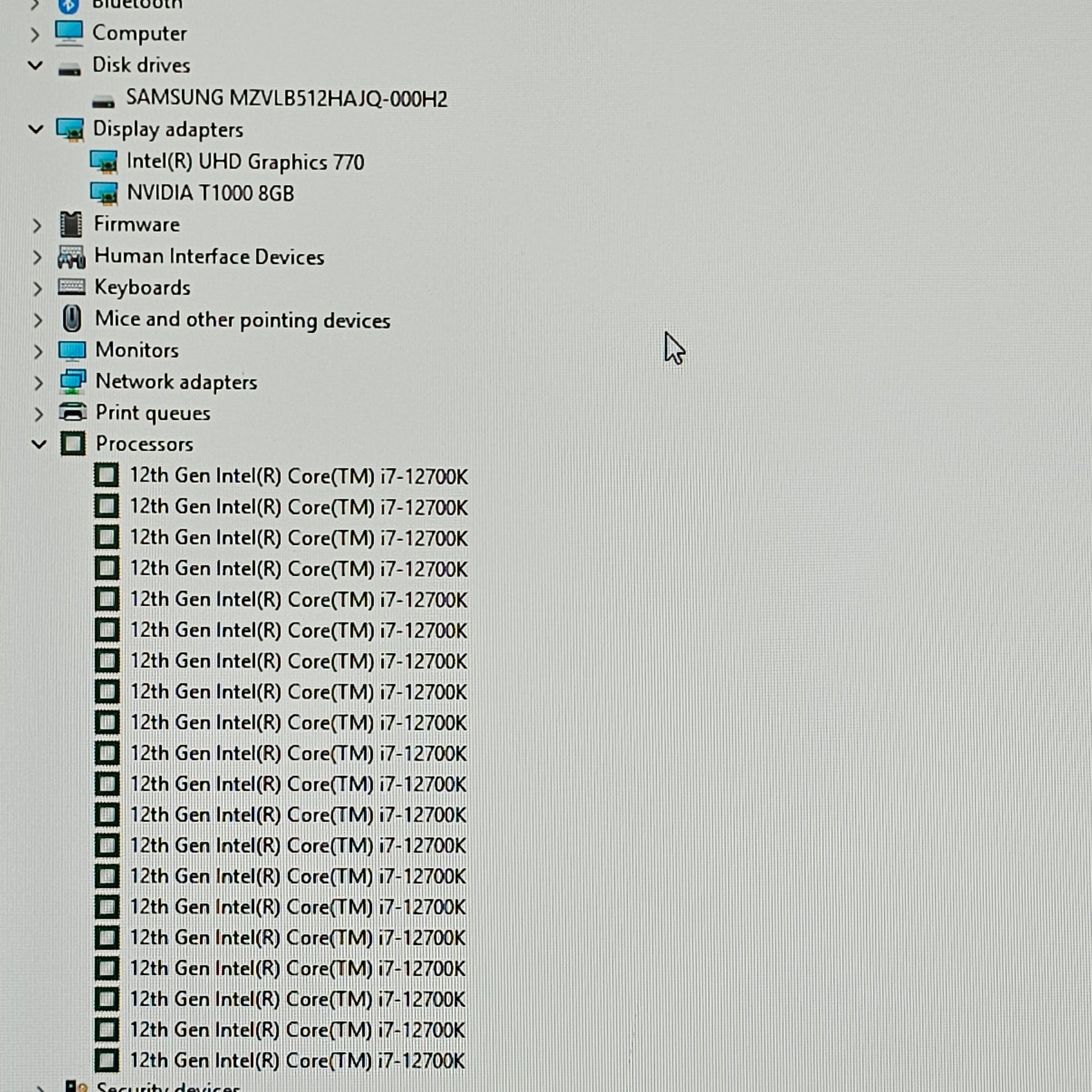This screenshot has width=1092, height=1092.
Task: Collapse the Display adapters category
Action: coord(35,130)
